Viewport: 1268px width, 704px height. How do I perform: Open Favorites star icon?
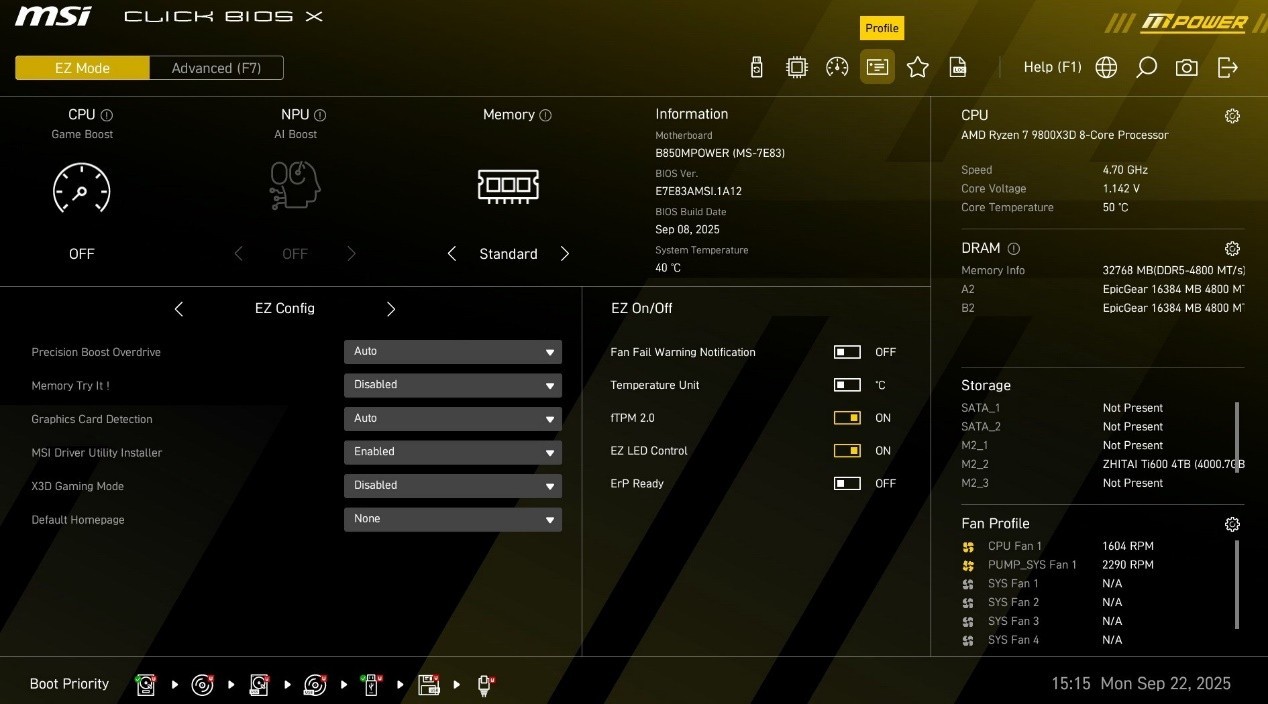(918, 67)
